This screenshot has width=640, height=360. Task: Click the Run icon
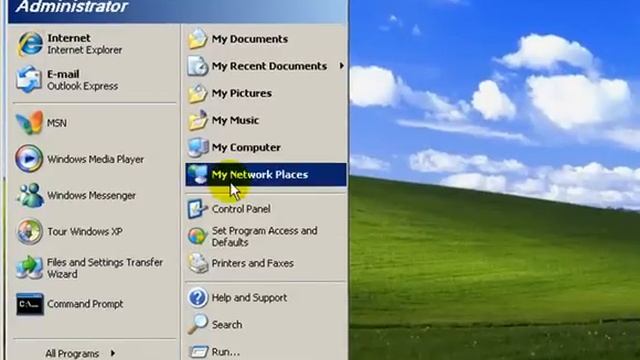pos(199,351)
